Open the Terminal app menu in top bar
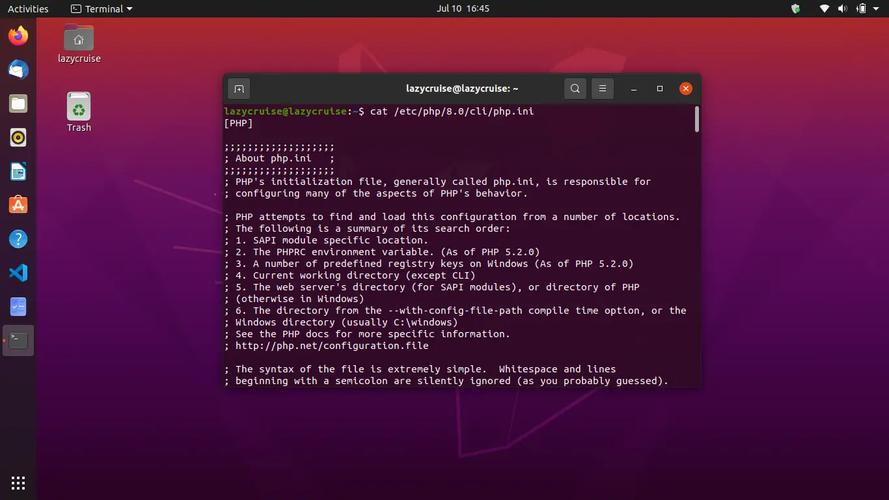889x500 pixels. [101, 9]
